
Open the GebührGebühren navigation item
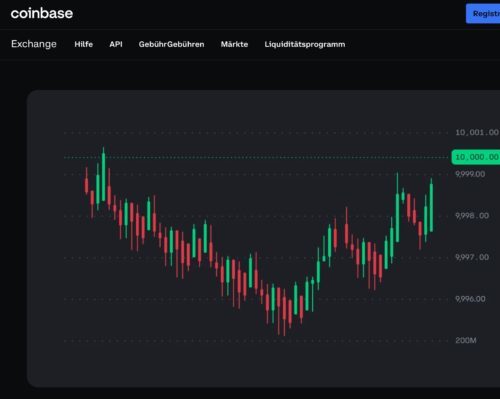click(171, 44)
